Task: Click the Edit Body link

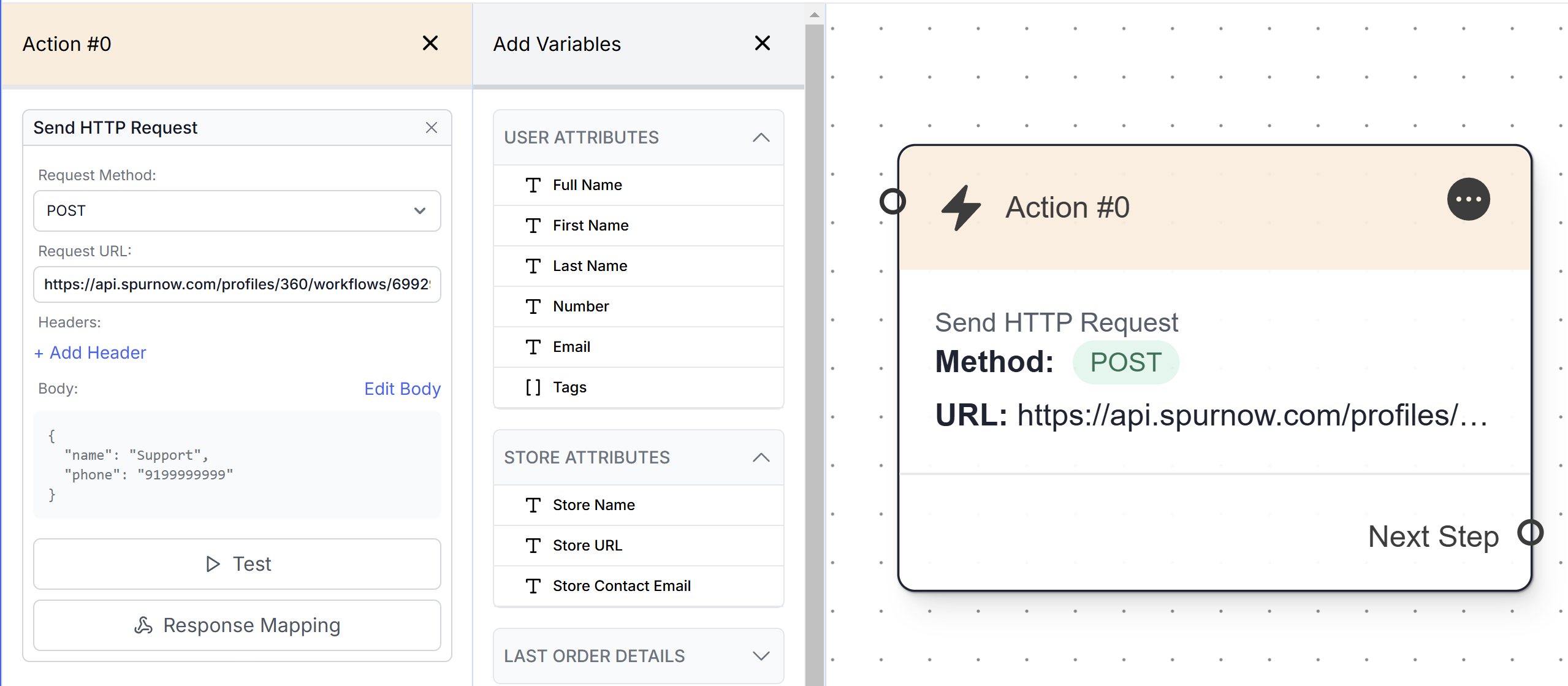Action: (402, 389)
